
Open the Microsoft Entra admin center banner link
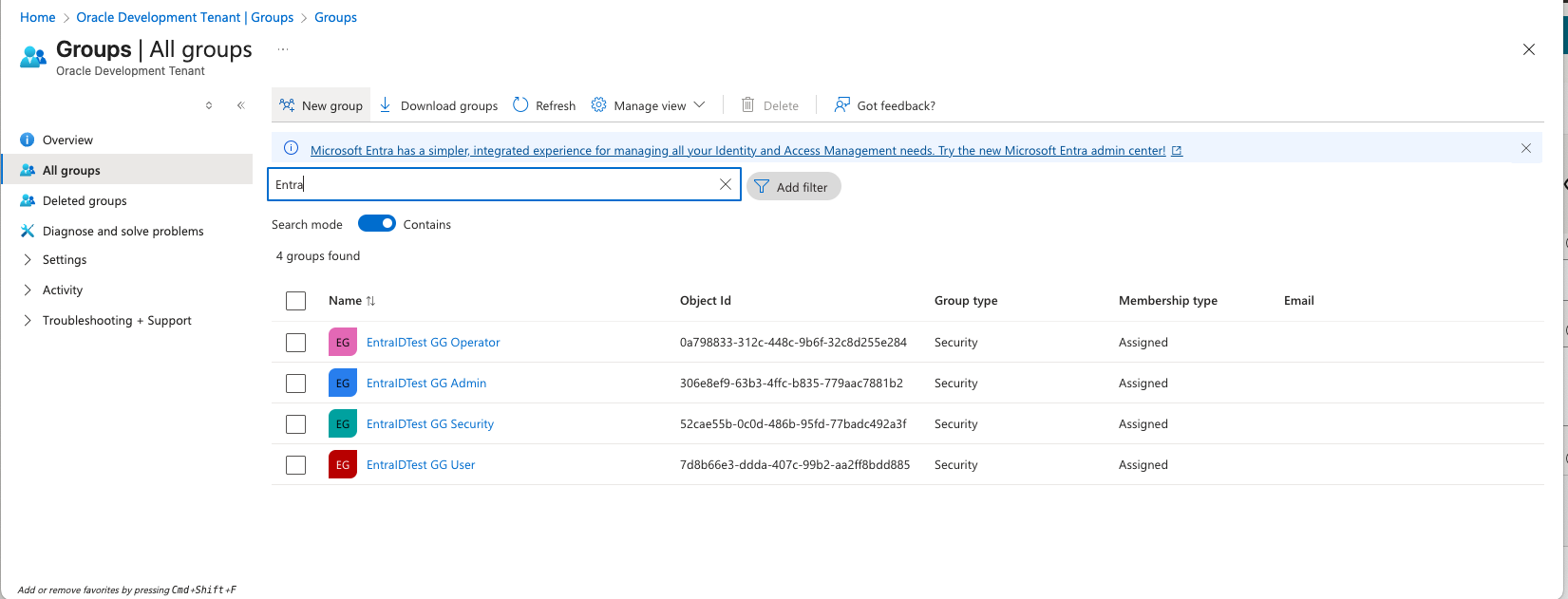738,150
